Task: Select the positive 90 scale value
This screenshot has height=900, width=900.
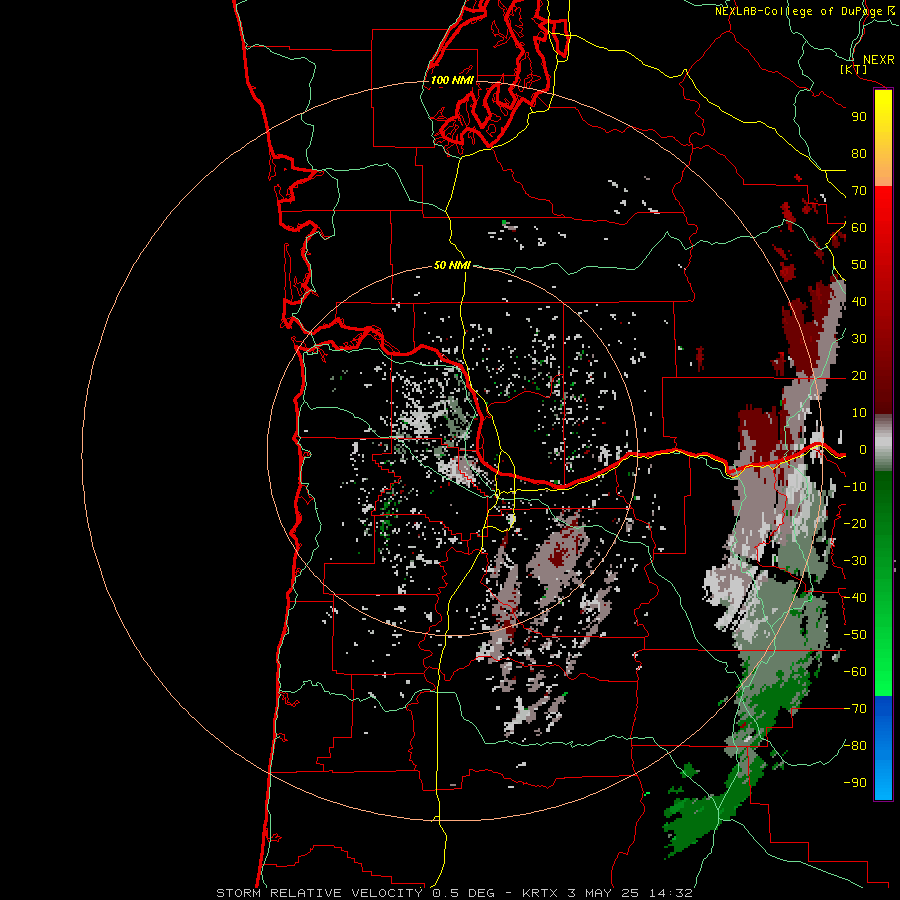Action: coord(859,117)
